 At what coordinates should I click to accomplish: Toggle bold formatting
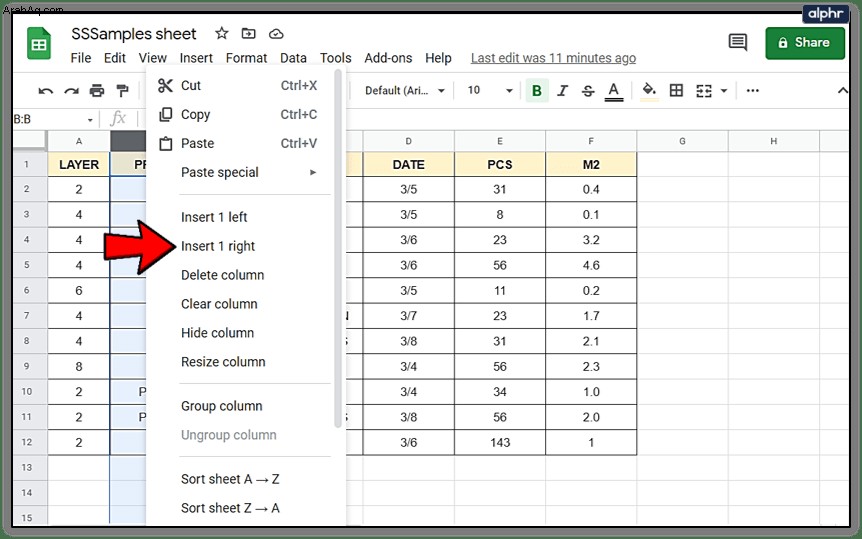pos(537,91)
